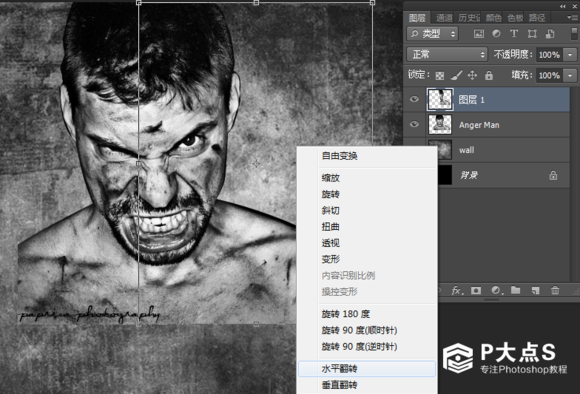580x394 pixels.
Task: Click the top-right transform handle
Action: [372, 3]
